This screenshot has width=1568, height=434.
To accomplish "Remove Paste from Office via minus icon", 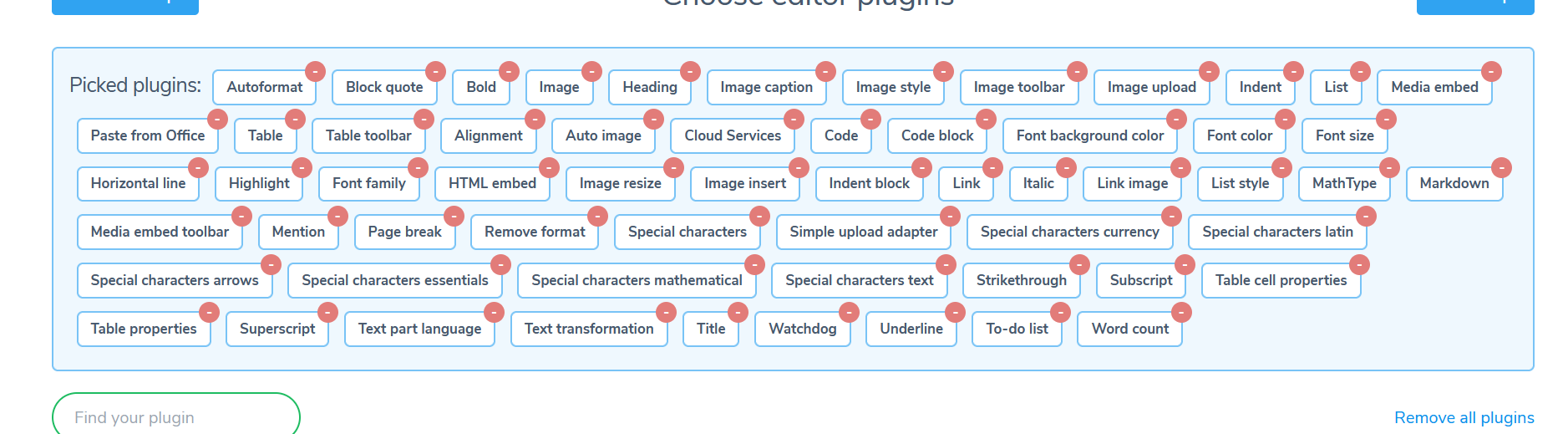I will coord(217,119).
